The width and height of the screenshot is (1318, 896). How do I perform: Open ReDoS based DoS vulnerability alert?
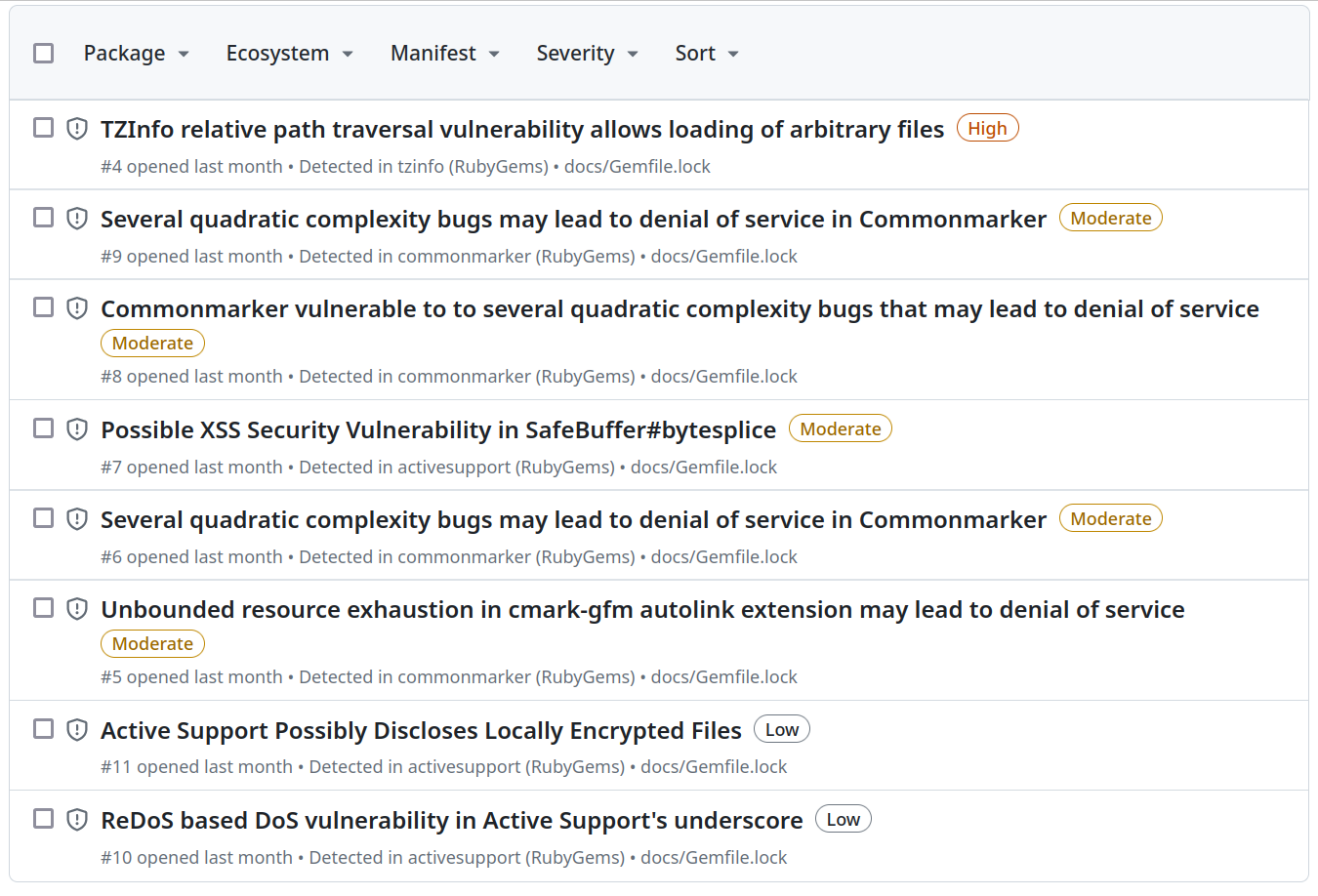click(x=452, y=820)
